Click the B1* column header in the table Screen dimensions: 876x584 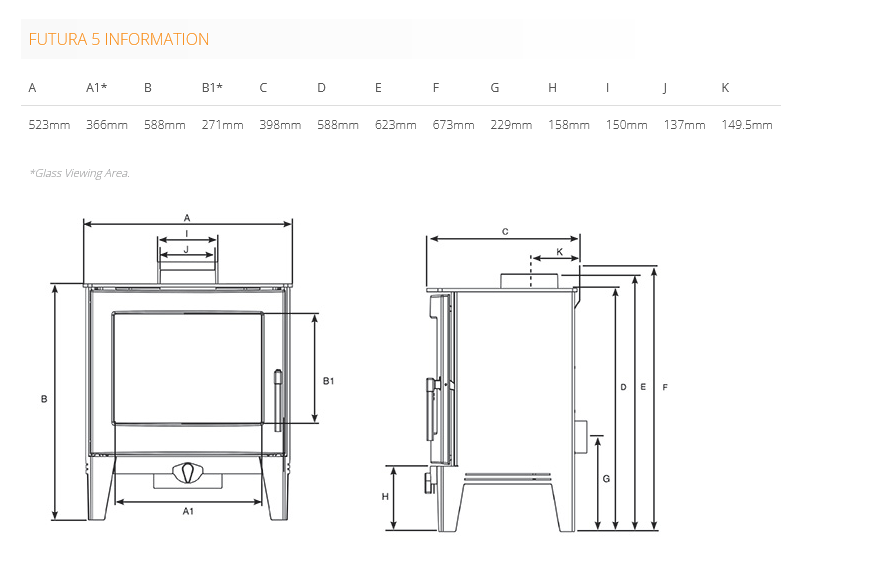tap(212, 88)
